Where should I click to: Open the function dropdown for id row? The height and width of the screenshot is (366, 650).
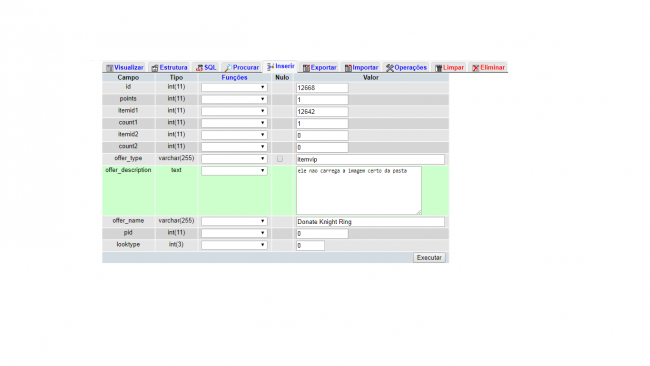point(234,87)
